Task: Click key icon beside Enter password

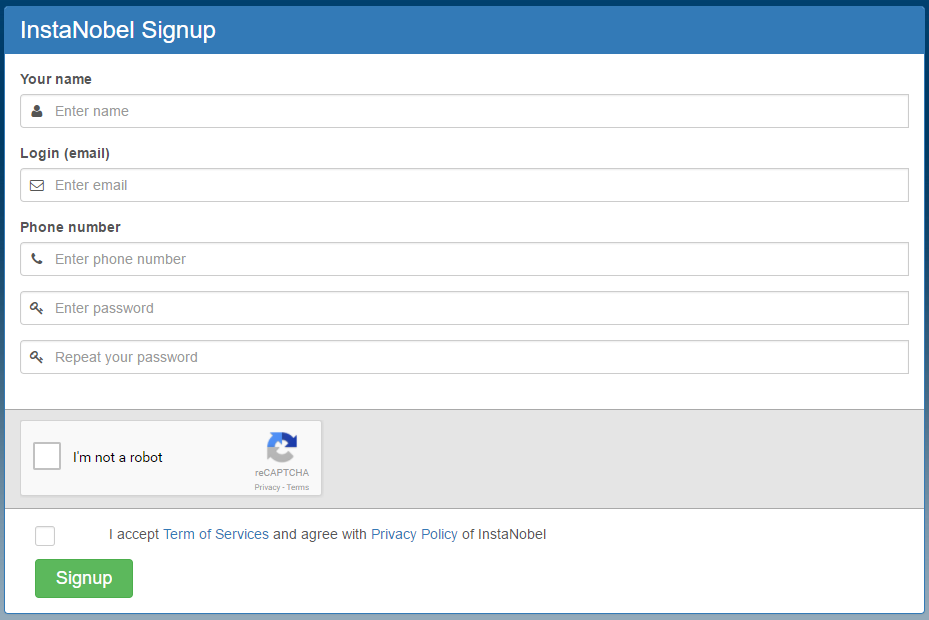Action: tap(37, 308)
